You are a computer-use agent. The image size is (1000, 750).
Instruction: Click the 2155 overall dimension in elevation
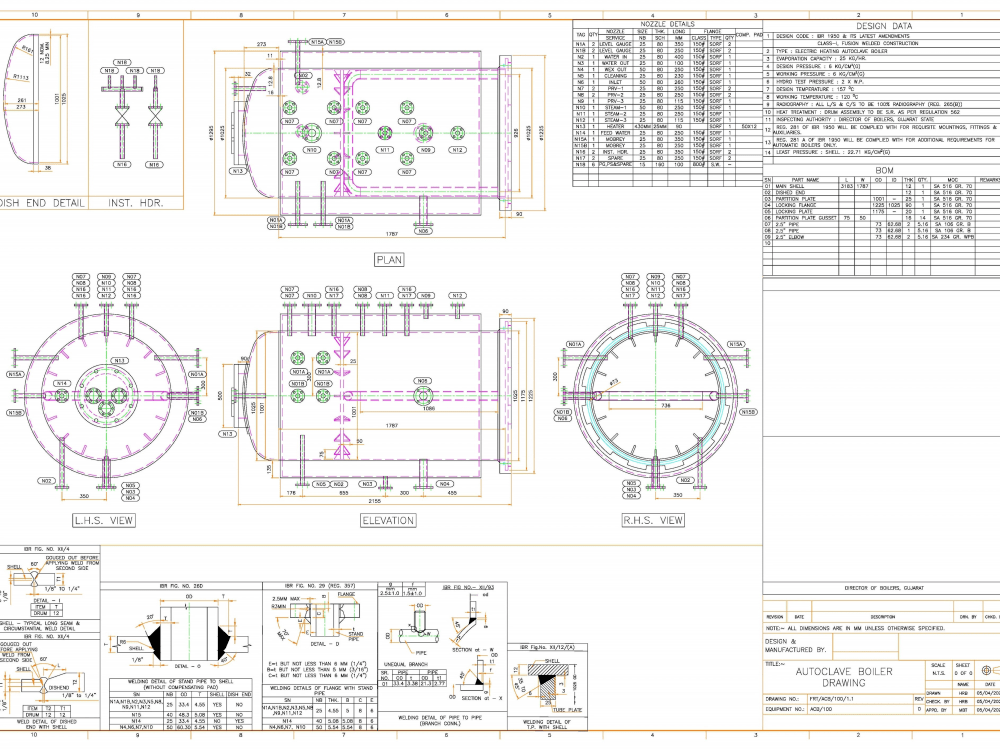(x=375, y=501)
